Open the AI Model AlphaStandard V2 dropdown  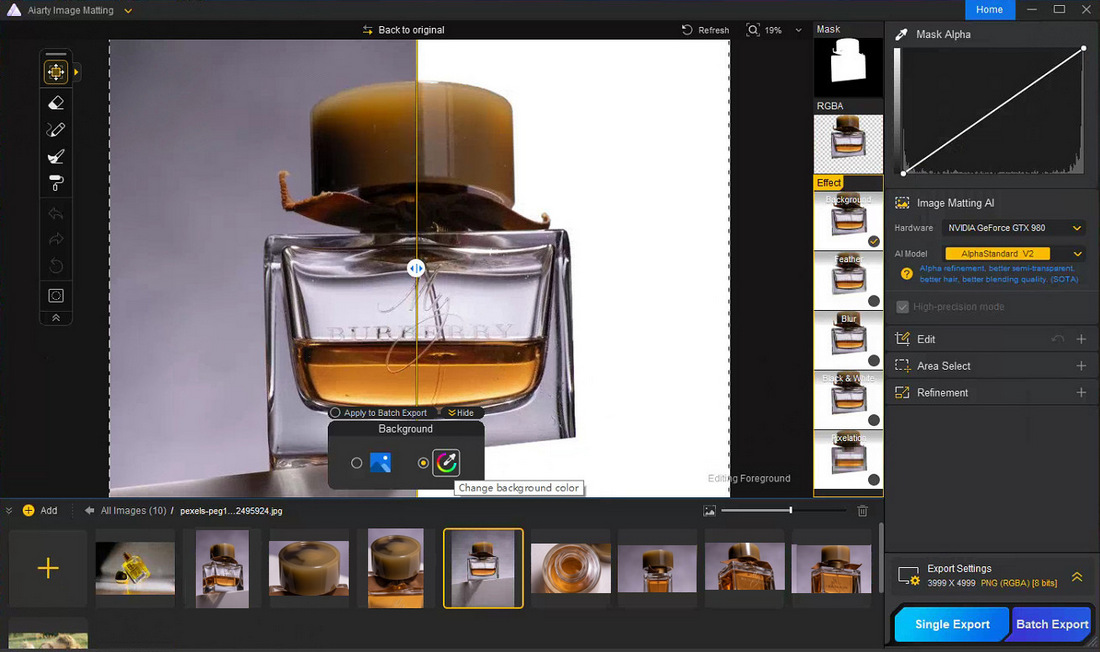click(1014, 254)
